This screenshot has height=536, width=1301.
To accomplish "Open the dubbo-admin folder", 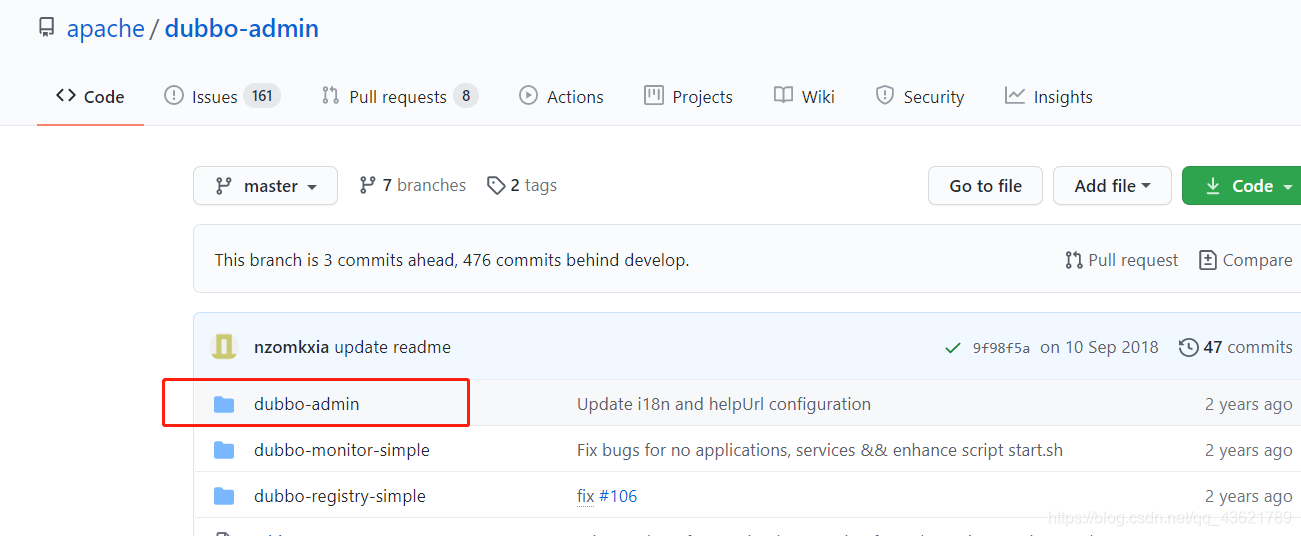I will [306, 404].
